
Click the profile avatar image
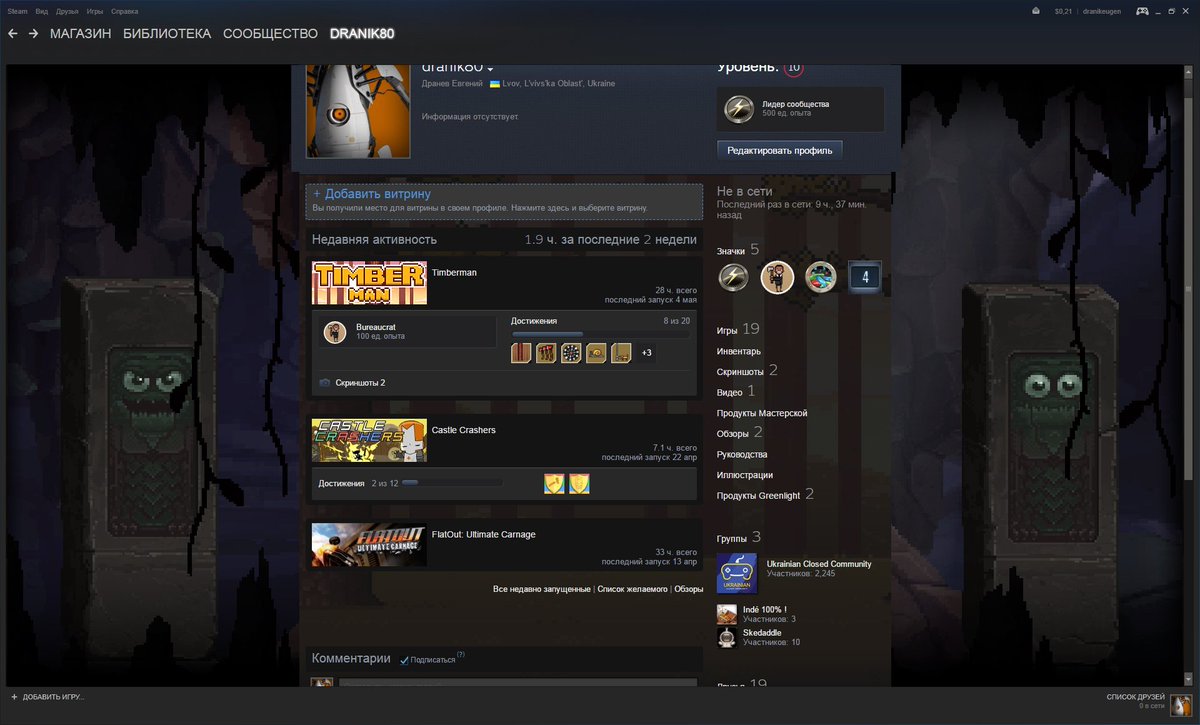pos(358,112)
